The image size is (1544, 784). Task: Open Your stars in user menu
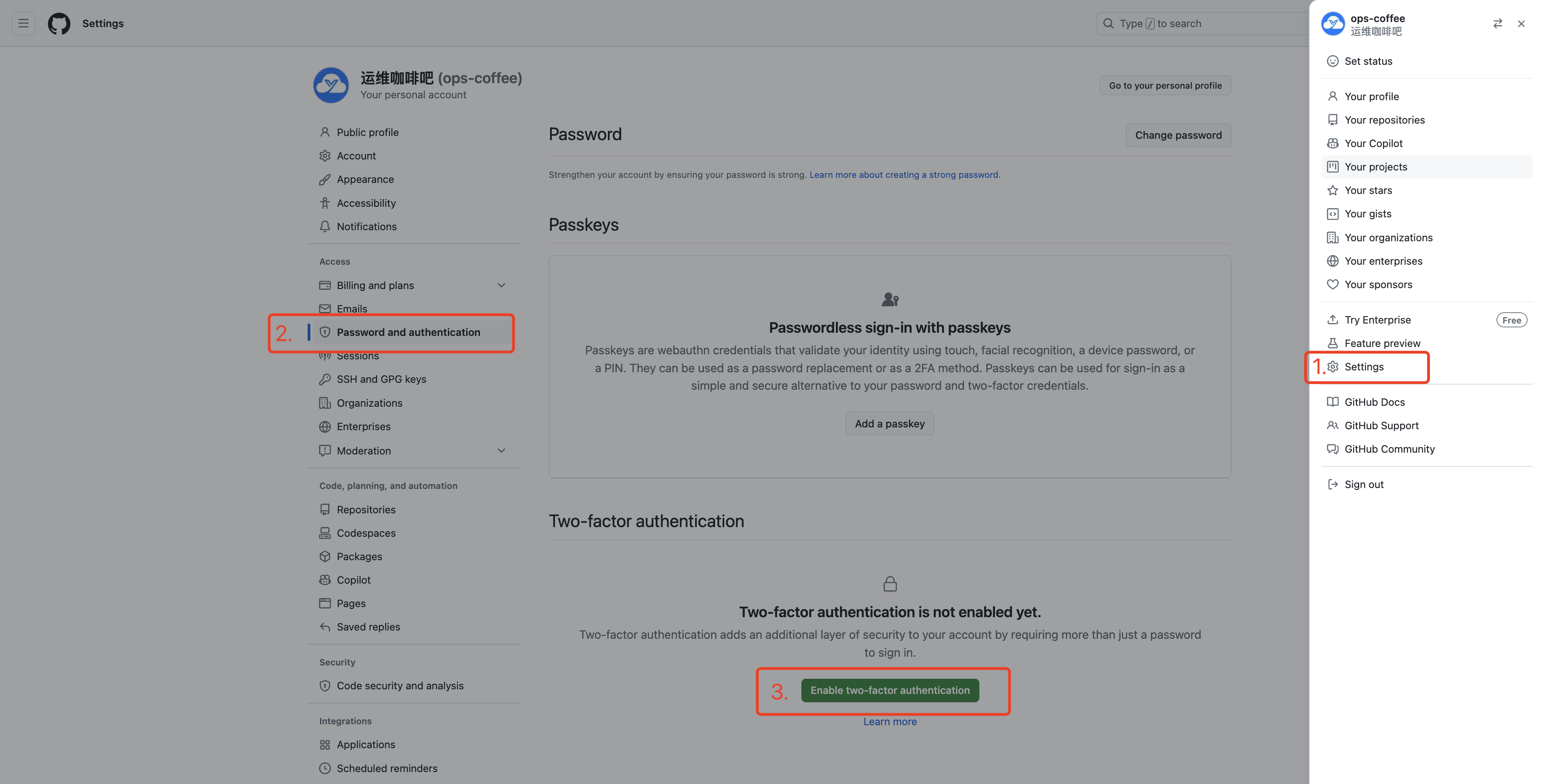click(1368, 190)
